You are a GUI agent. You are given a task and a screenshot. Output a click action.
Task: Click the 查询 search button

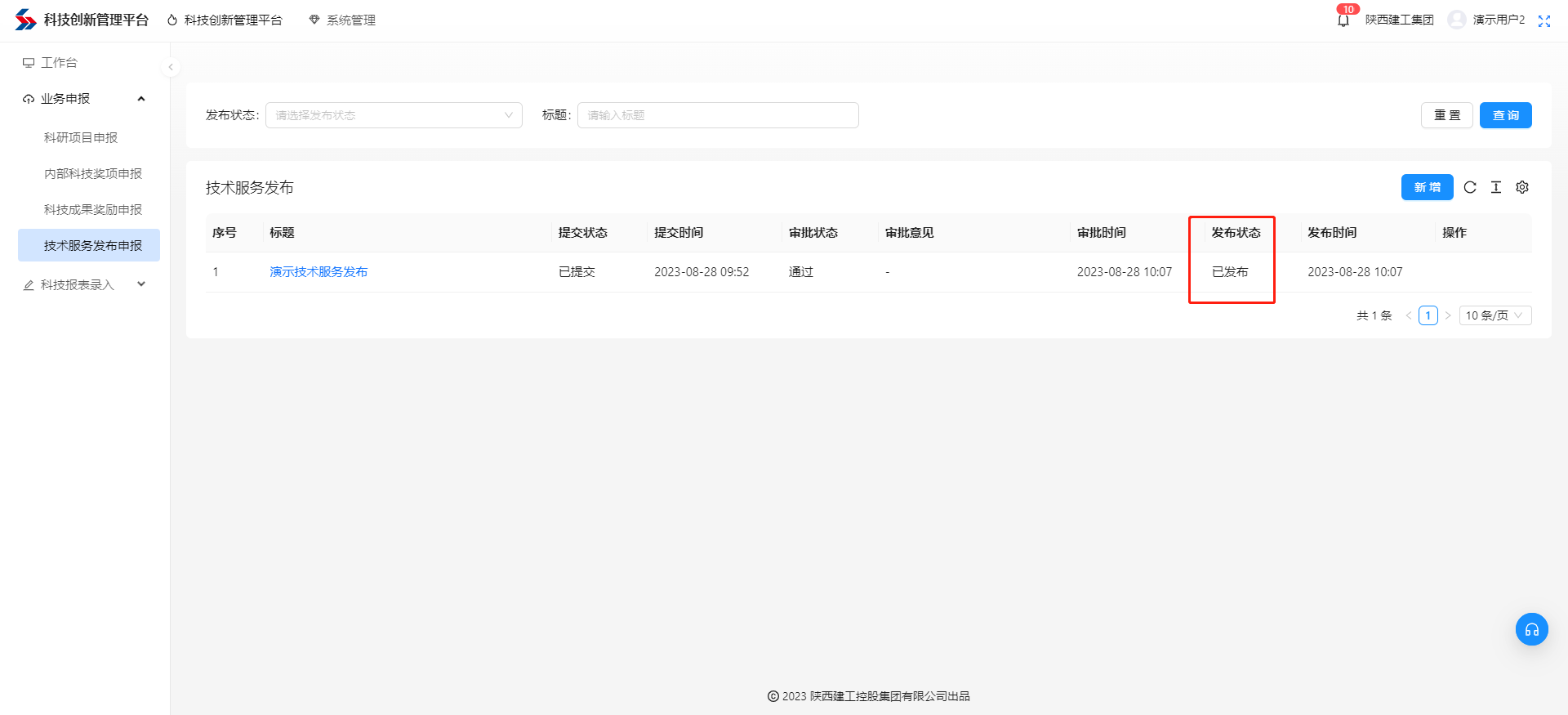pos(1505,115)
